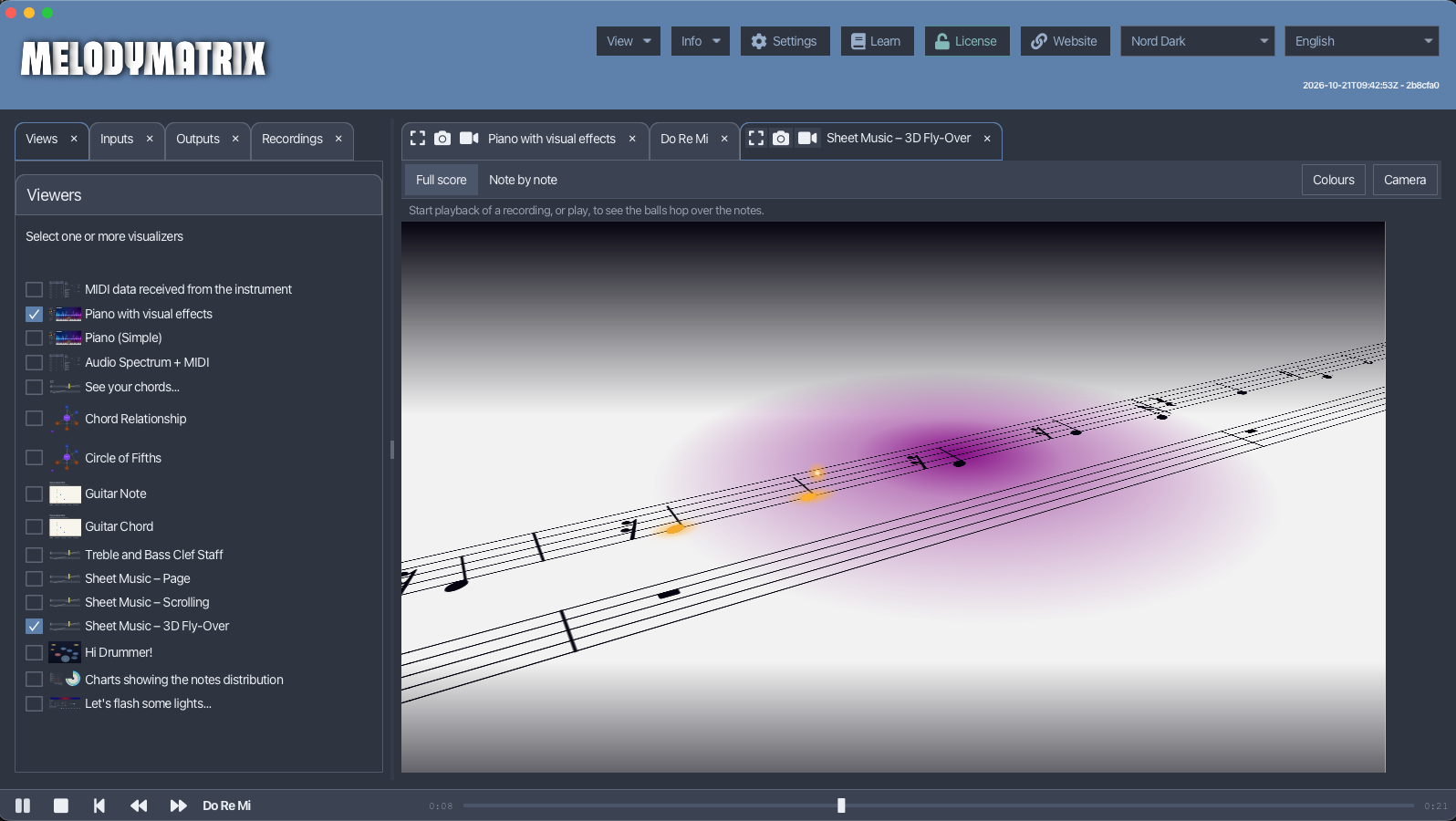Open the English language dropdown
The image size is (1456, 821).
point(1362,41)
